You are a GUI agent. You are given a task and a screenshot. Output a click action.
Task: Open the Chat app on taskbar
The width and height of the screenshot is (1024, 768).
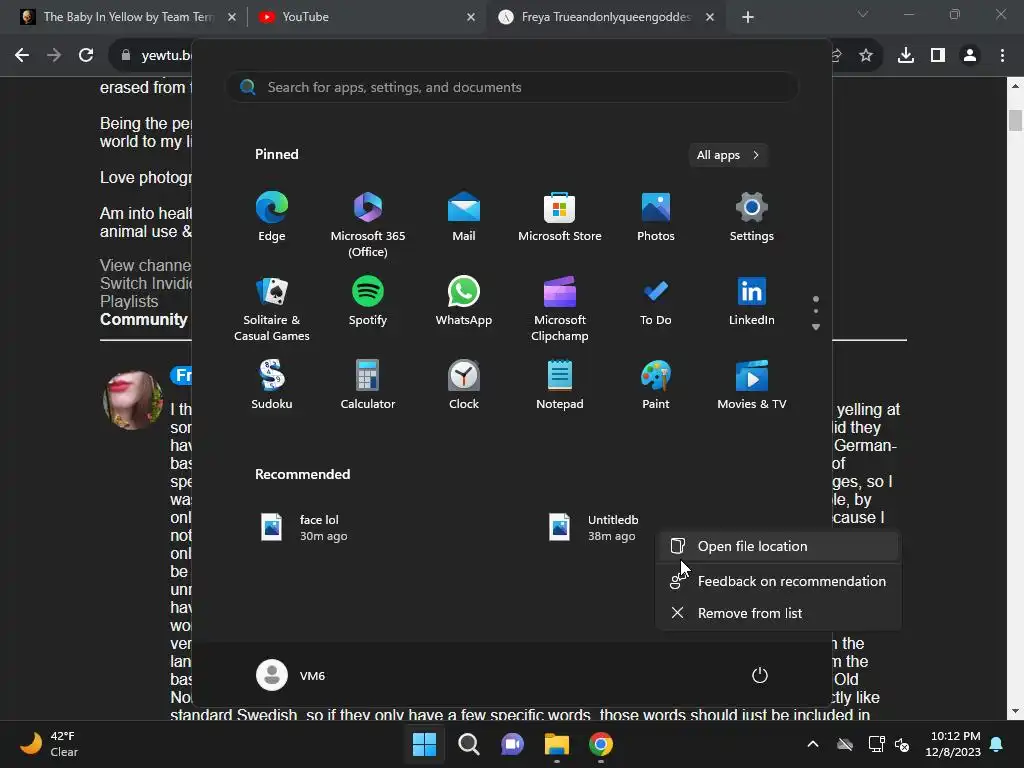[513, 744]
